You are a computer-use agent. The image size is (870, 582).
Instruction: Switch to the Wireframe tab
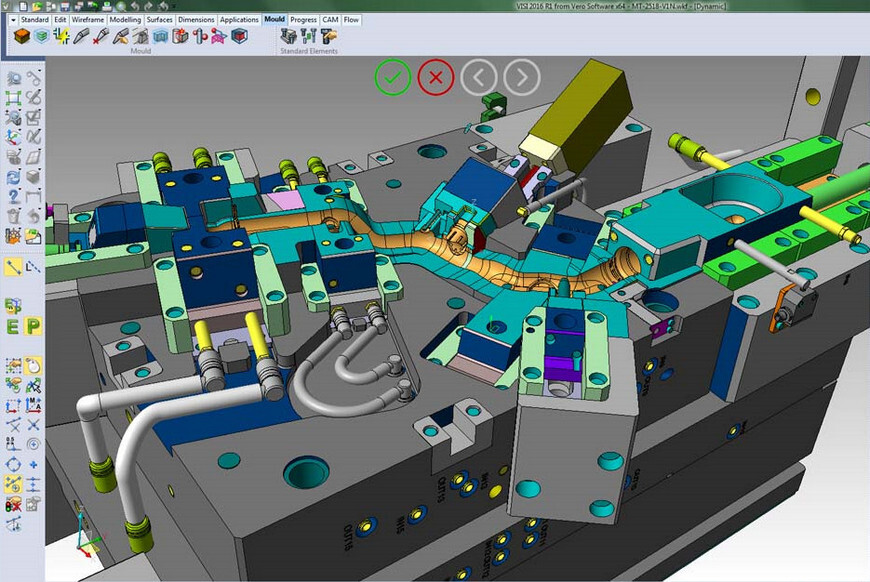coord(88,19)
